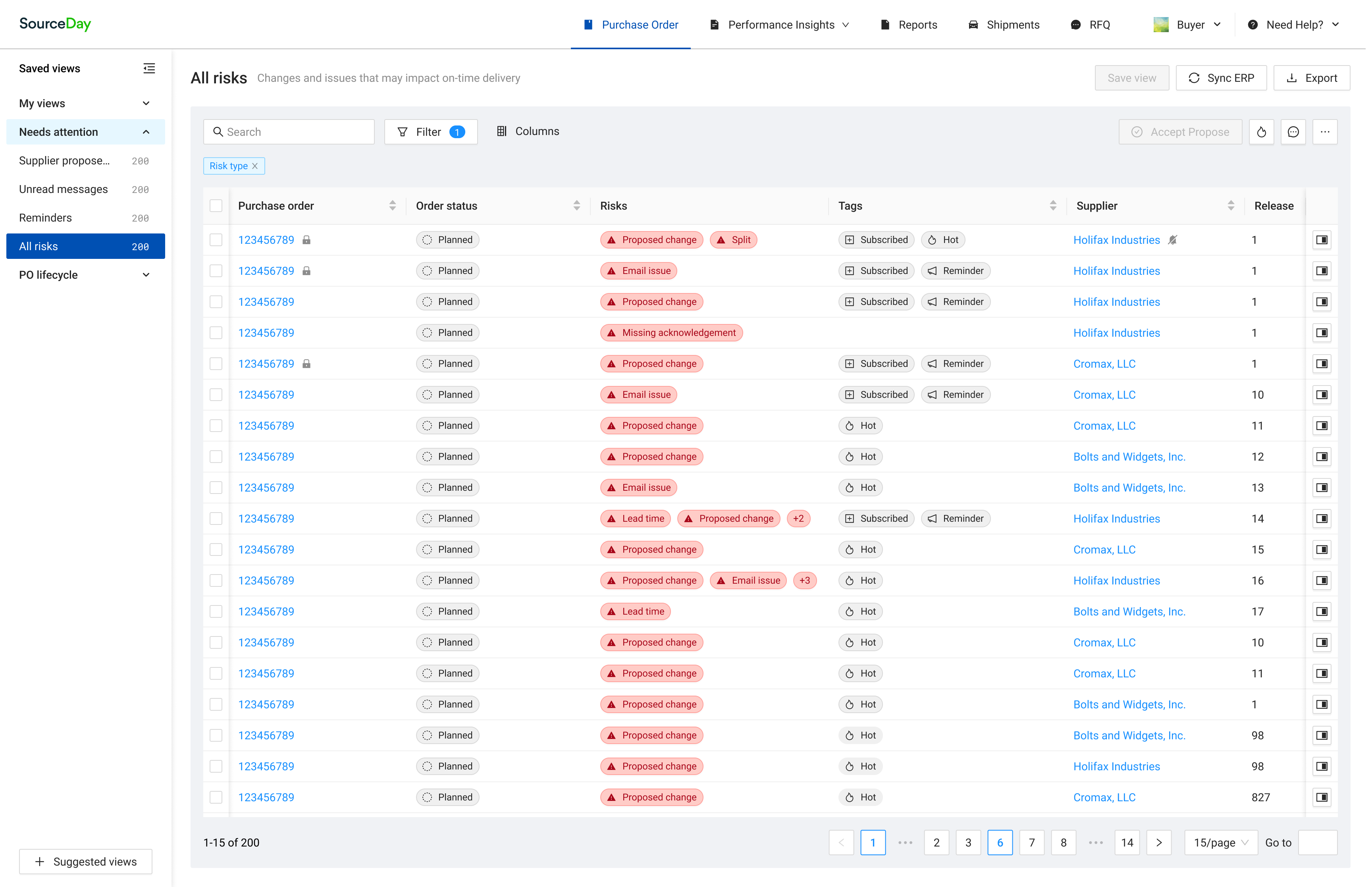The height and width of the screenshot is (887, 1372).
Task: Open the side panel icon on the first PO row
Action: coord(1321,239)
